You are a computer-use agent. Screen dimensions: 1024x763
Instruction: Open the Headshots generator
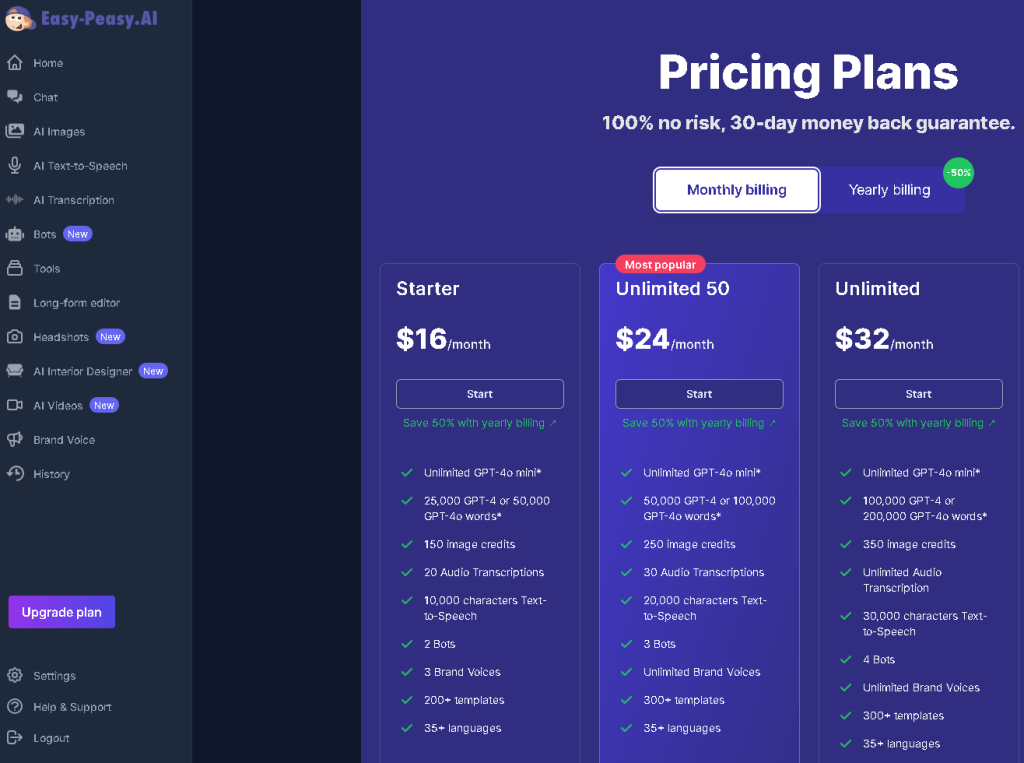(62, 337)
